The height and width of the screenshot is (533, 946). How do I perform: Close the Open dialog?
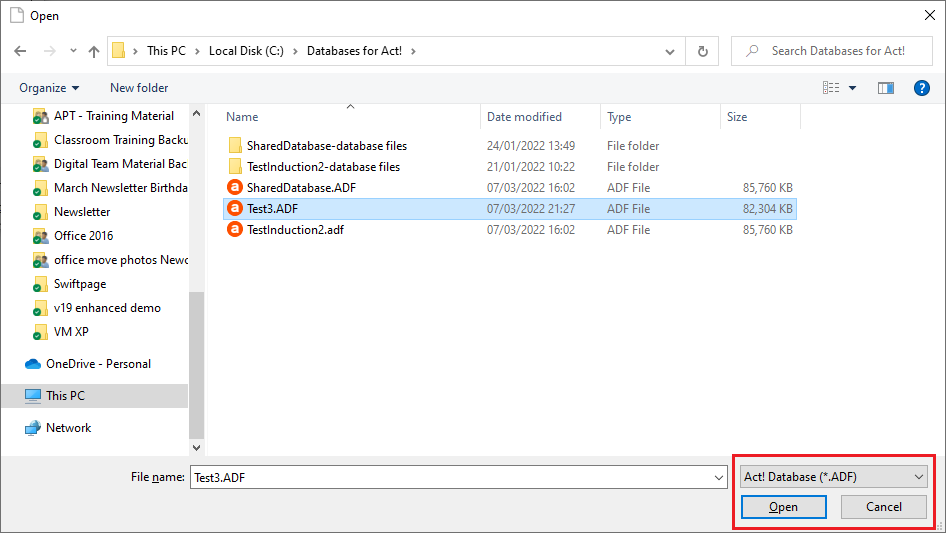[x=930, y=15]
